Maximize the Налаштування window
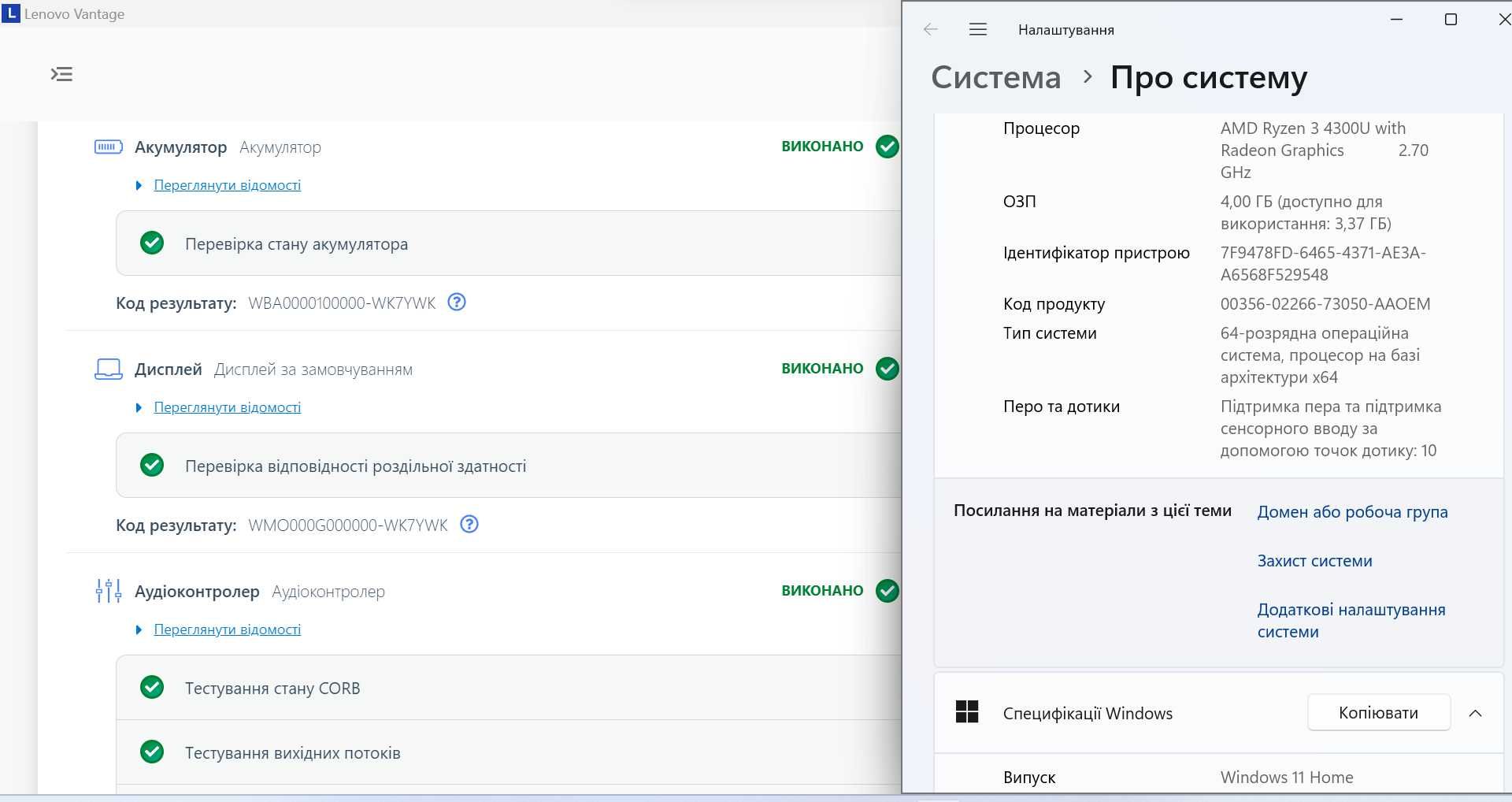 pyautogui.click(x=1451, y=19)
